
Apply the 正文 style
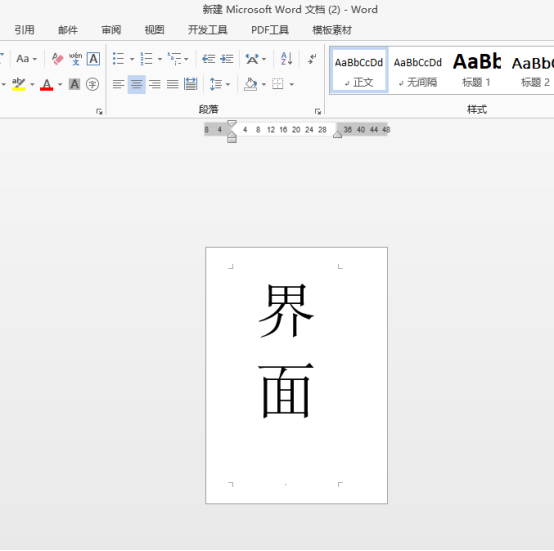tap(359, 71)
